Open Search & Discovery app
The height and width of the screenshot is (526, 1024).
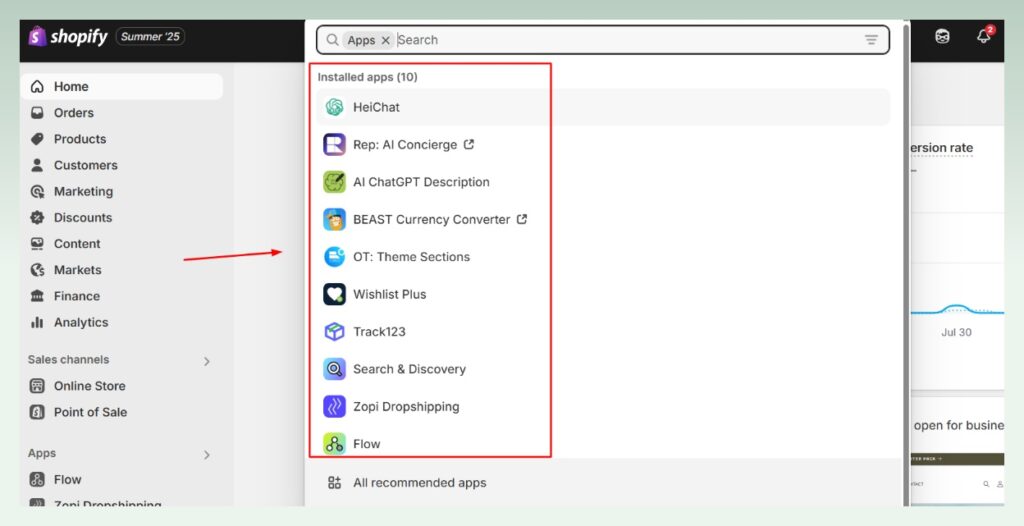pos(409,369)
